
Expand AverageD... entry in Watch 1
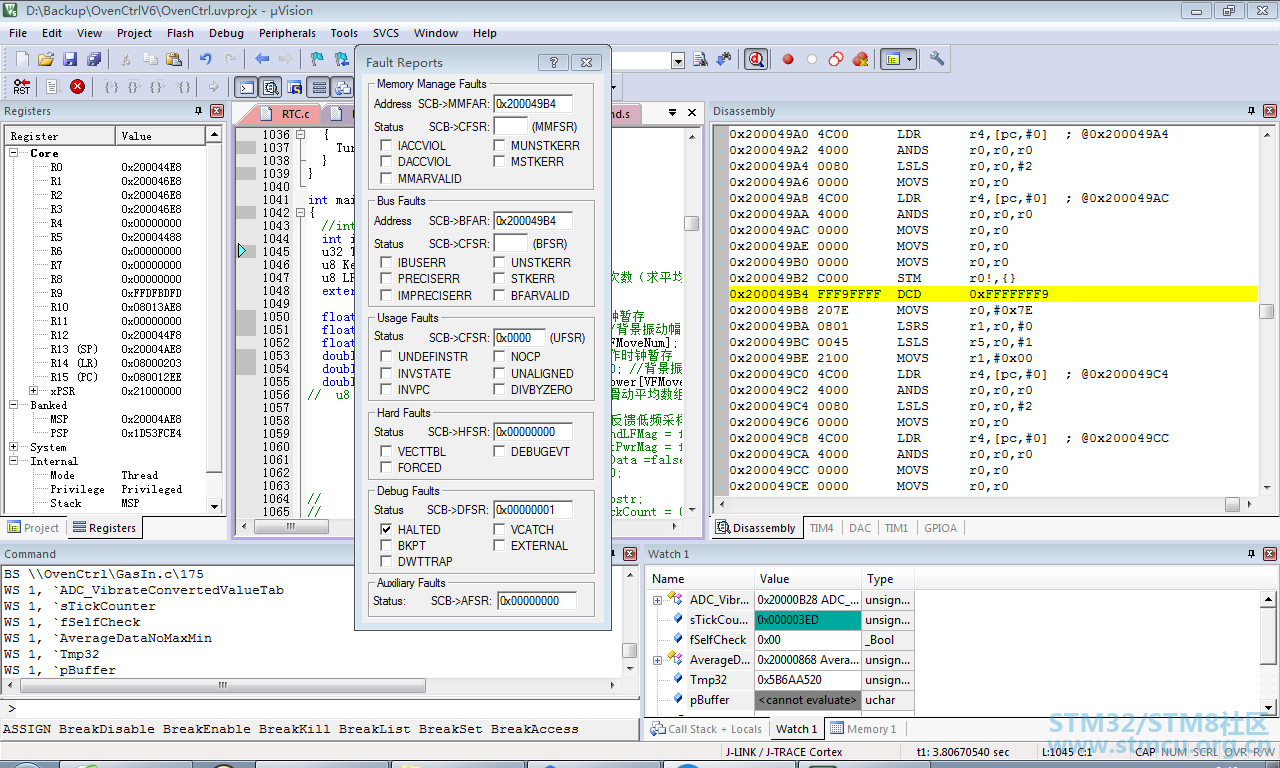click(x=657, y=660)
